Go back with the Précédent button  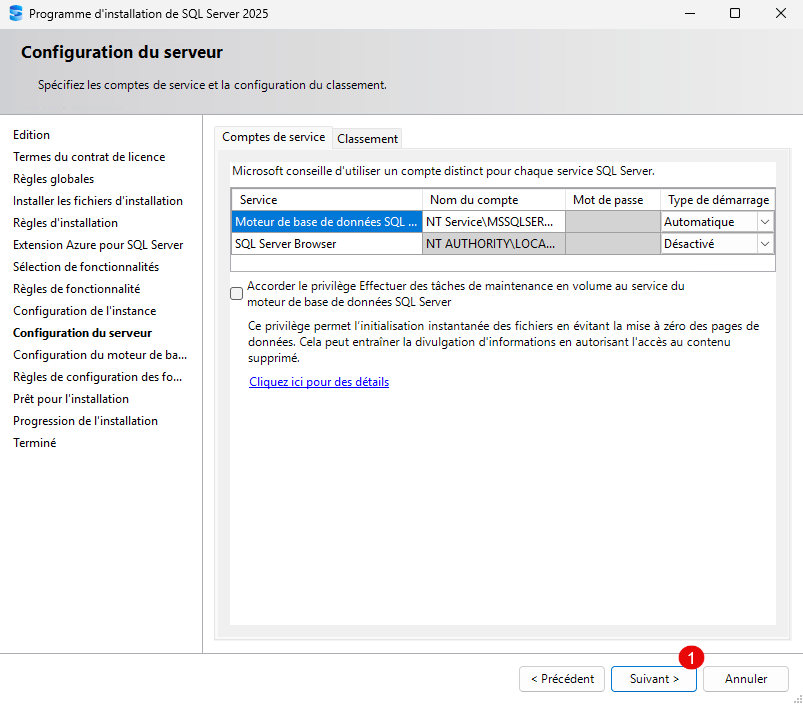tap(562, 679)
